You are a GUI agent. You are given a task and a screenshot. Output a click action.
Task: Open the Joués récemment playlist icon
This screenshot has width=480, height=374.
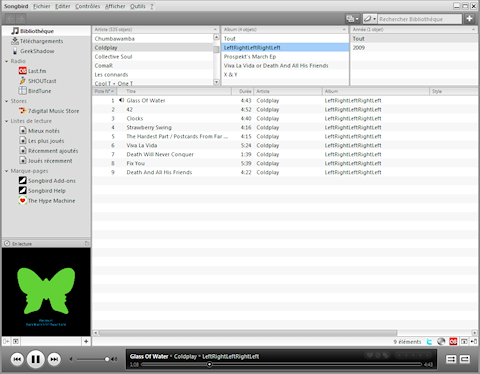(23, 161)
